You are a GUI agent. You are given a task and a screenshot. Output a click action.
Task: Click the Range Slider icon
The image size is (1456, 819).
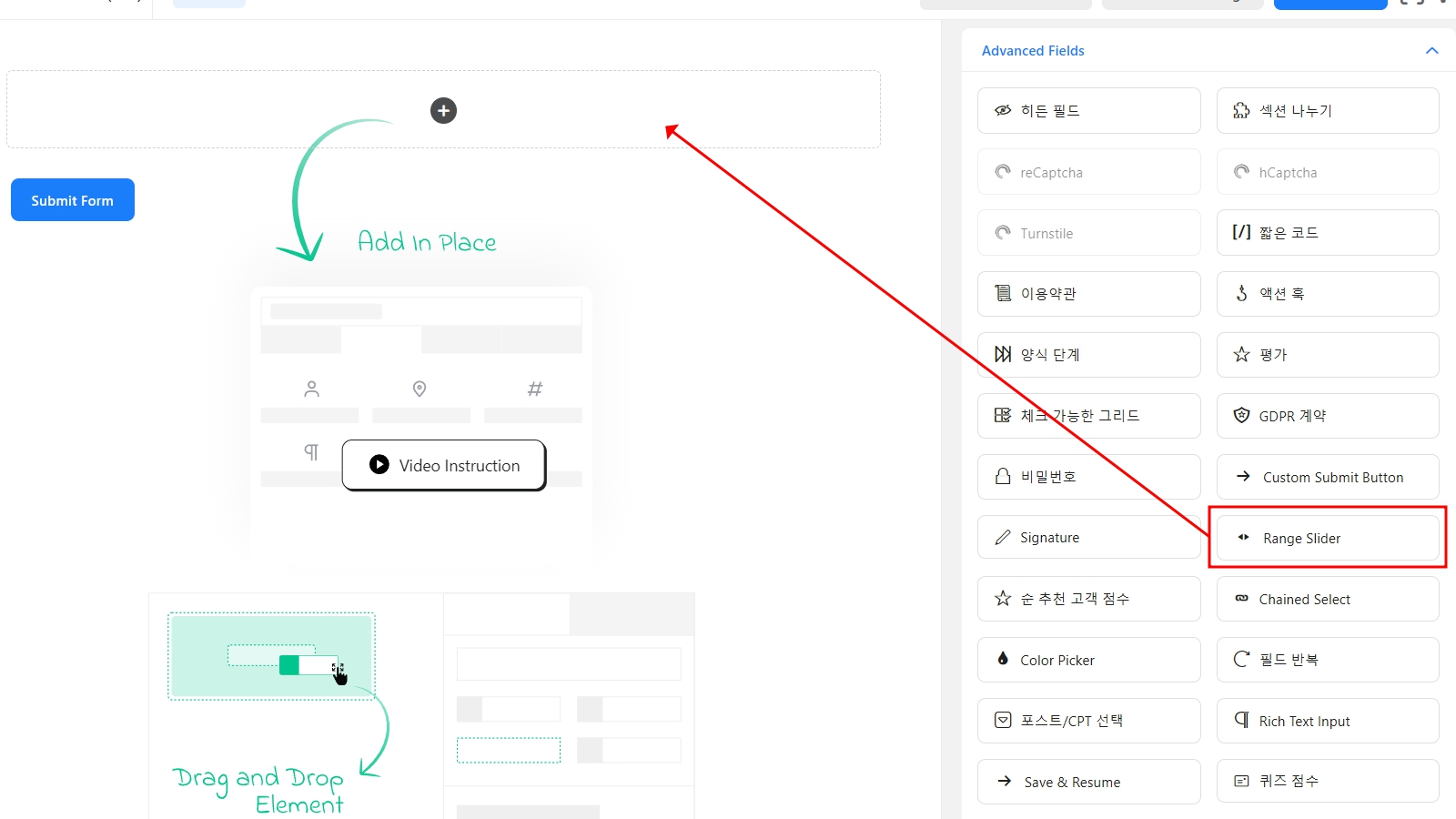1243,537
